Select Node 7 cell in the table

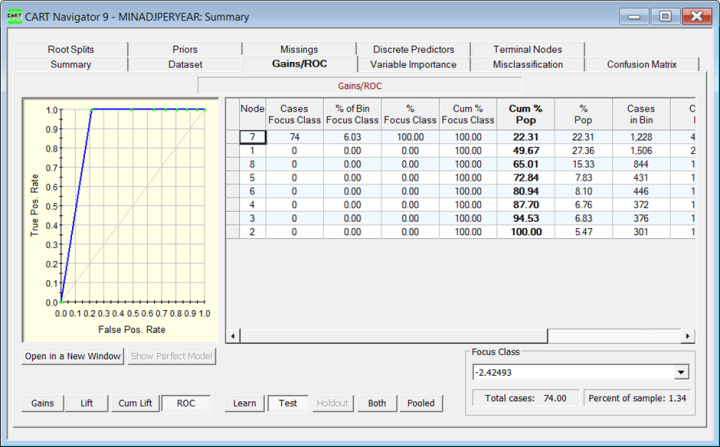pos(253,137)
